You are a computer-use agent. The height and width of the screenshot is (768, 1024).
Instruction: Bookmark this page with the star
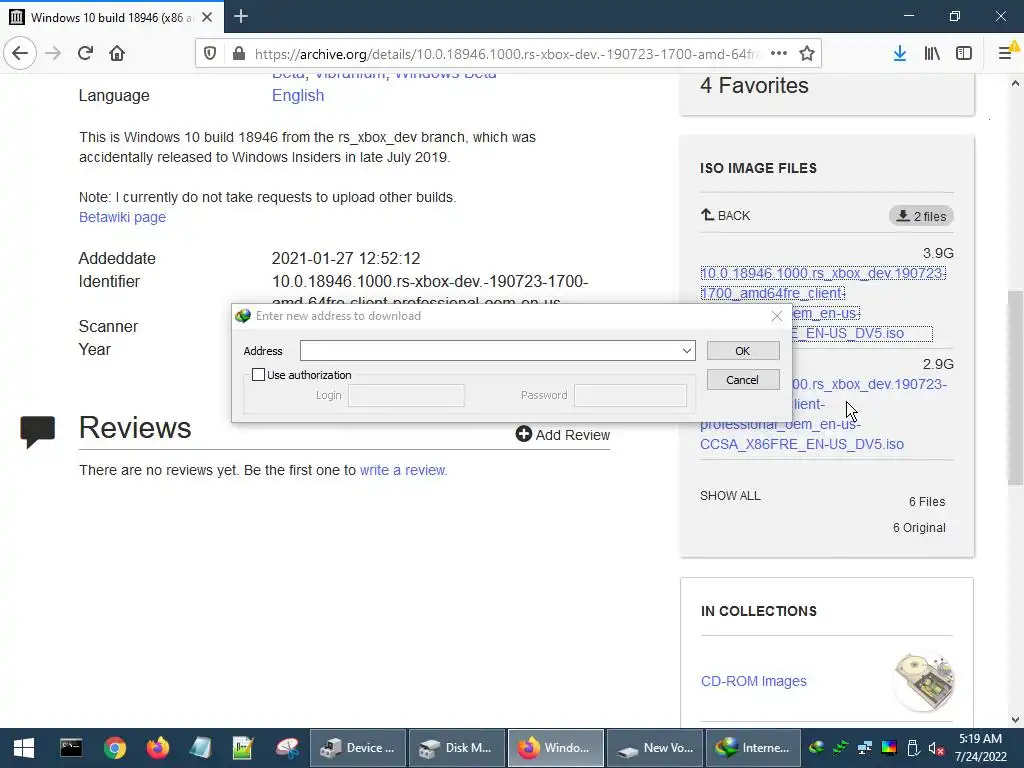807,54
